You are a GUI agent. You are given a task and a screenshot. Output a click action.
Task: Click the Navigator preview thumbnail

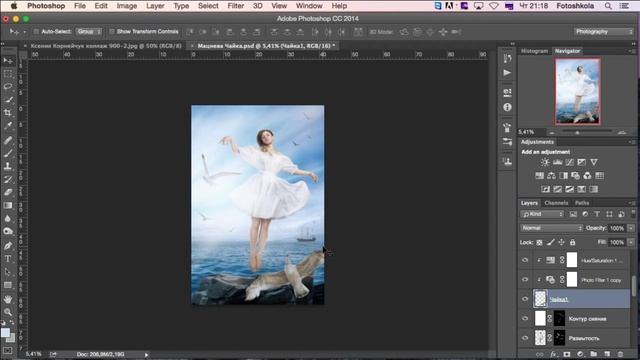click(x=578, y=91)
